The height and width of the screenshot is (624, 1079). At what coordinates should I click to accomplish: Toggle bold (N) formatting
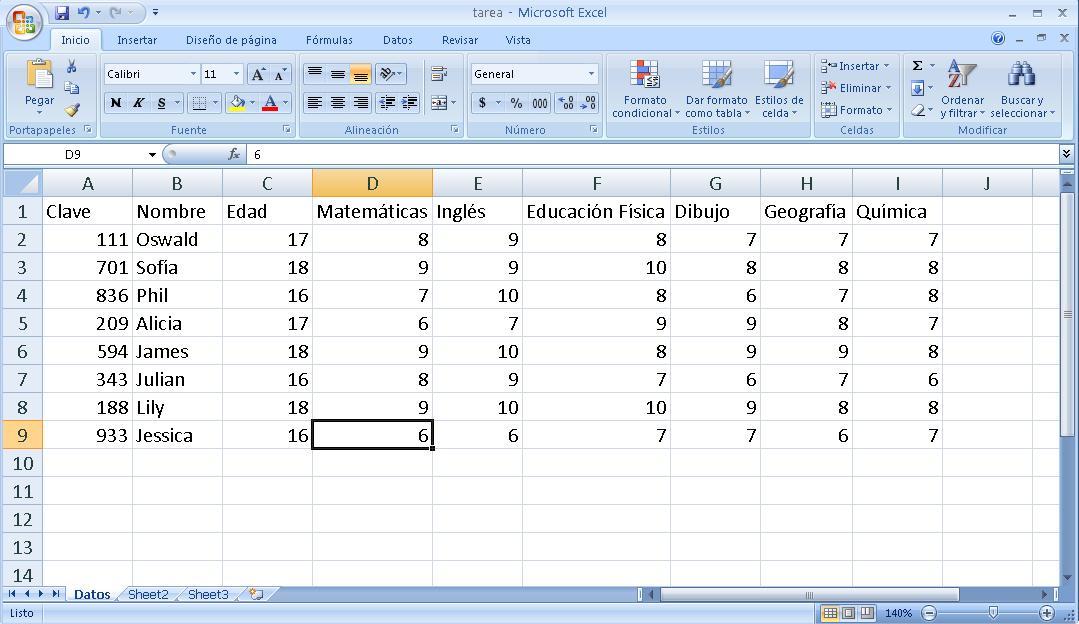pos(116,103)
